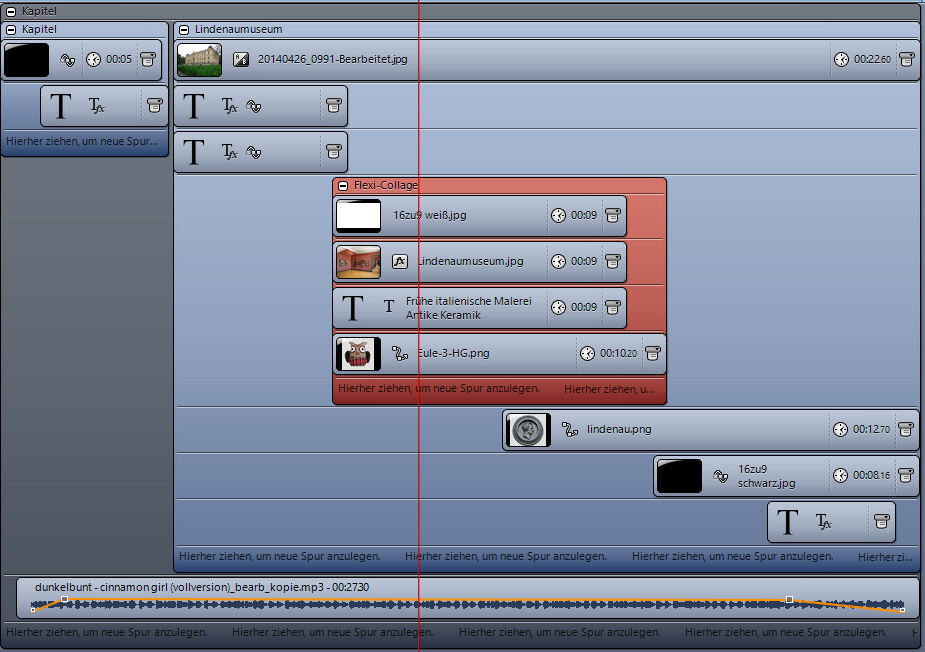925x652 pixels.
Task: Click text effect icon in bottom-right text clip
Action: coord(823,522)
